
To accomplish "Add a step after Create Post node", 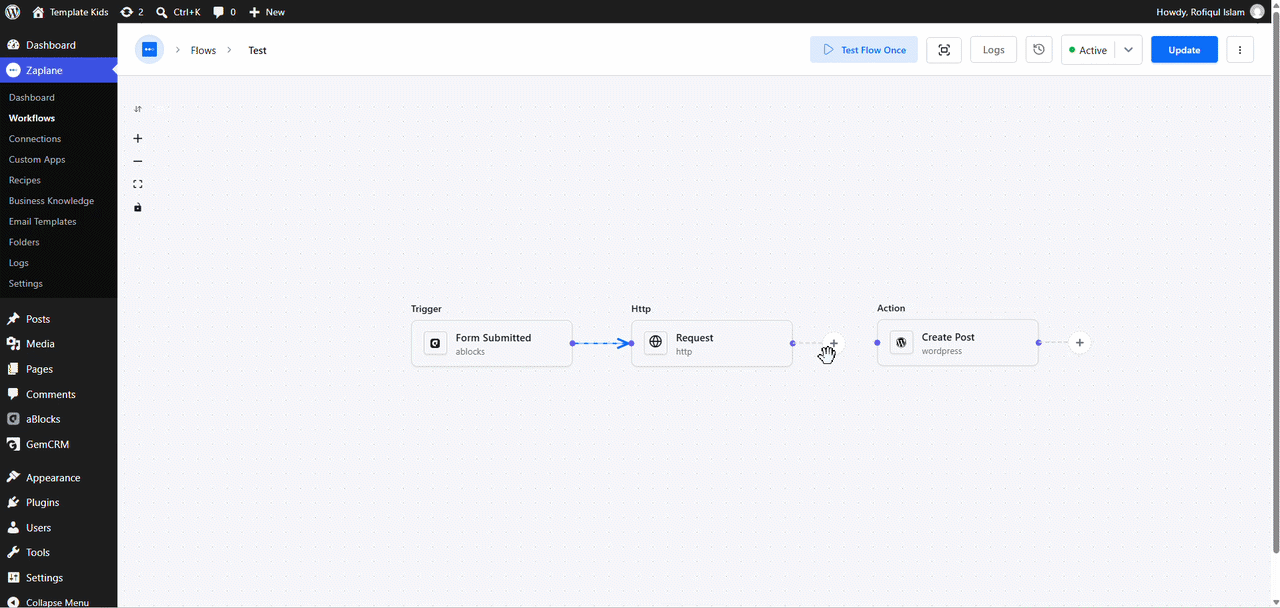I will pyautogui.click(x=1079, y=343).
